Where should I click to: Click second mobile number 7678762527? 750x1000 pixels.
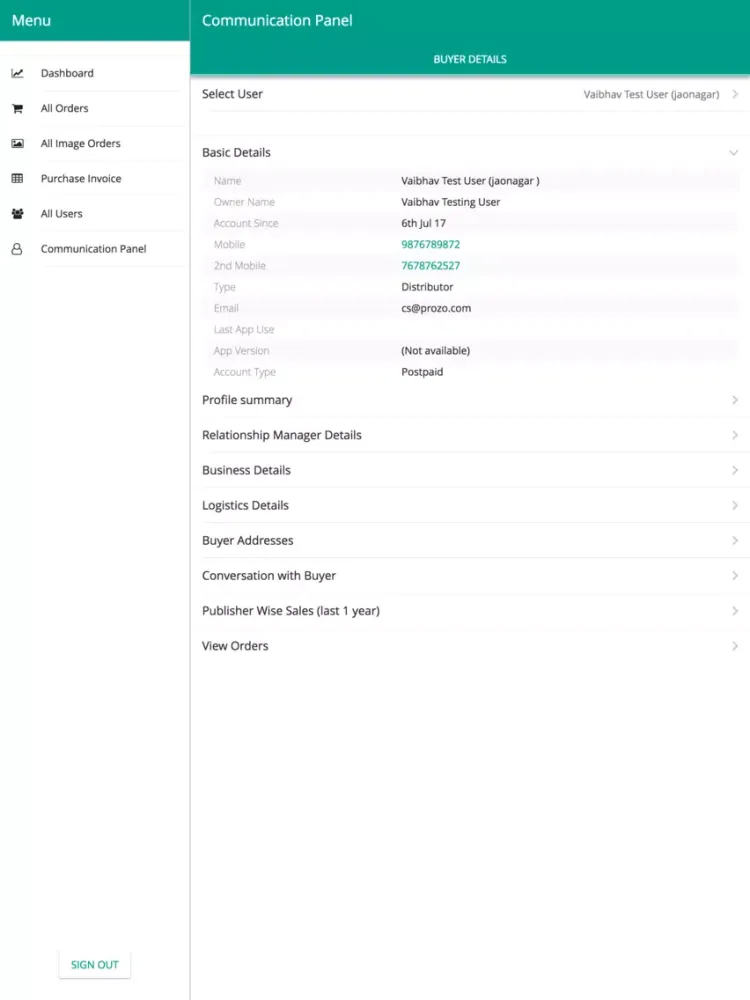[x=430, y=265]
